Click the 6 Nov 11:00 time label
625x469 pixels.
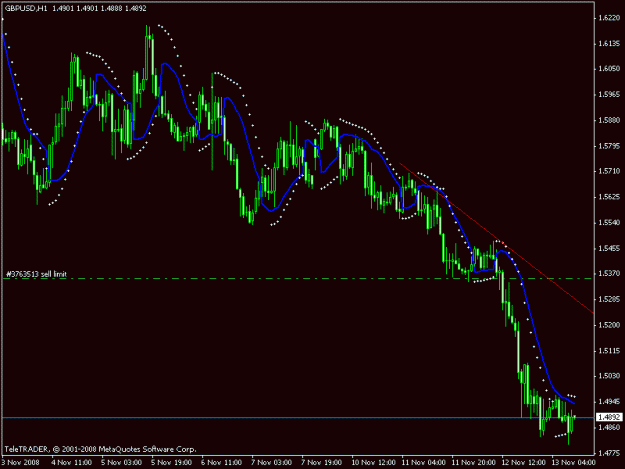click(222, 462)
